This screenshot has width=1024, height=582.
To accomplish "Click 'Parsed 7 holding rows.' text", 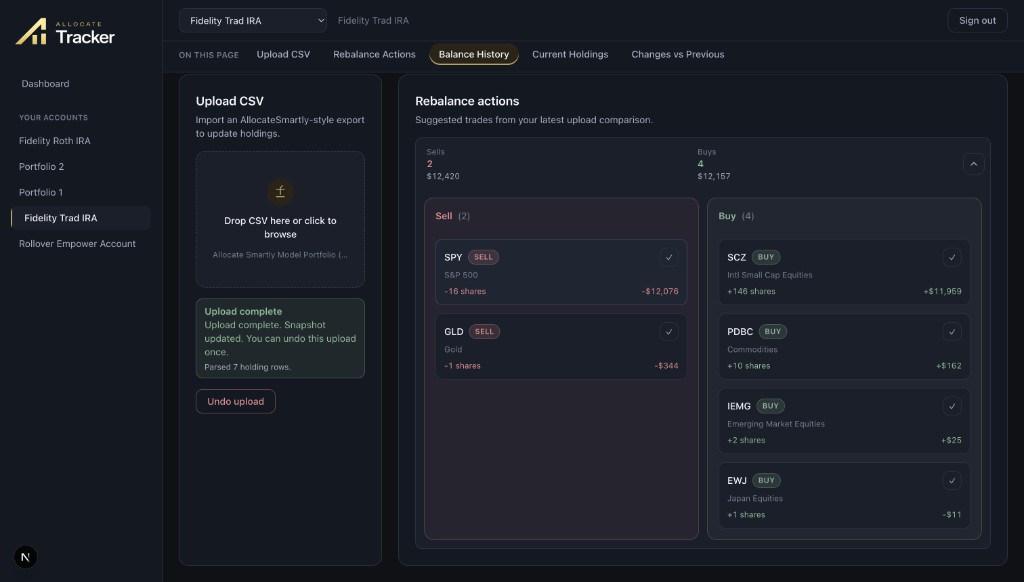I will coord(248,367).
